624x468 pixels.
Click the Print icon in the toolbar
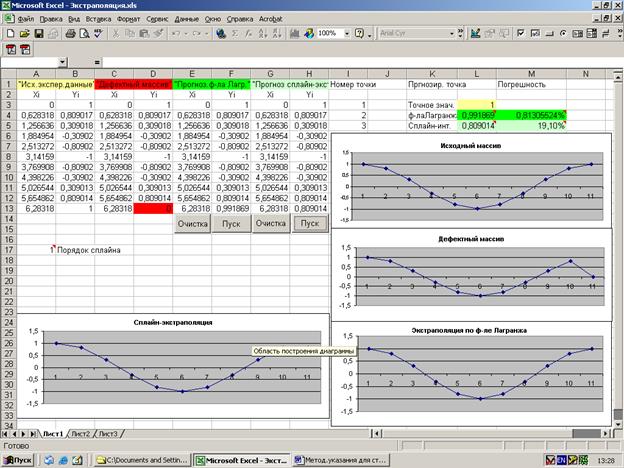(72, 33)
